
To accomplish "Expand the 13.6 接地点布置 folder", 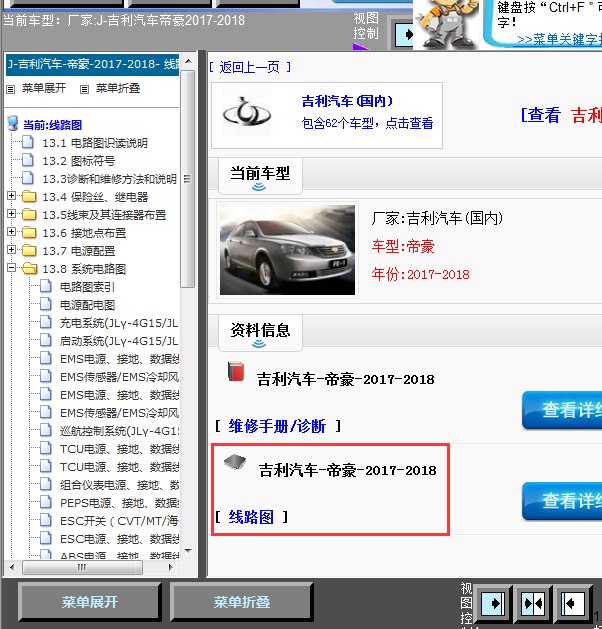I will point(12,232).
